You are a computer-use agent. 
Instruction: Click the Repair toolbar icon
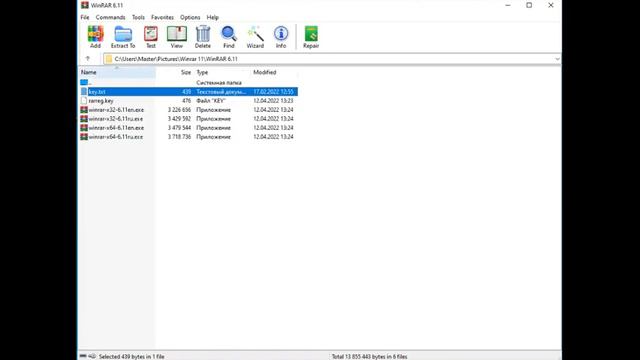pos(311,37)
